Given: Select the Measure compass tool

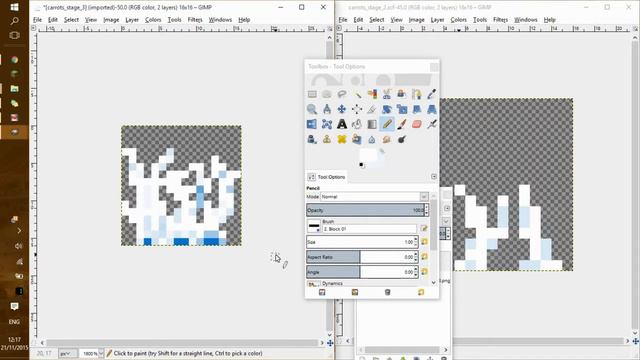Looking at the screenshot, I should (327, 109).
